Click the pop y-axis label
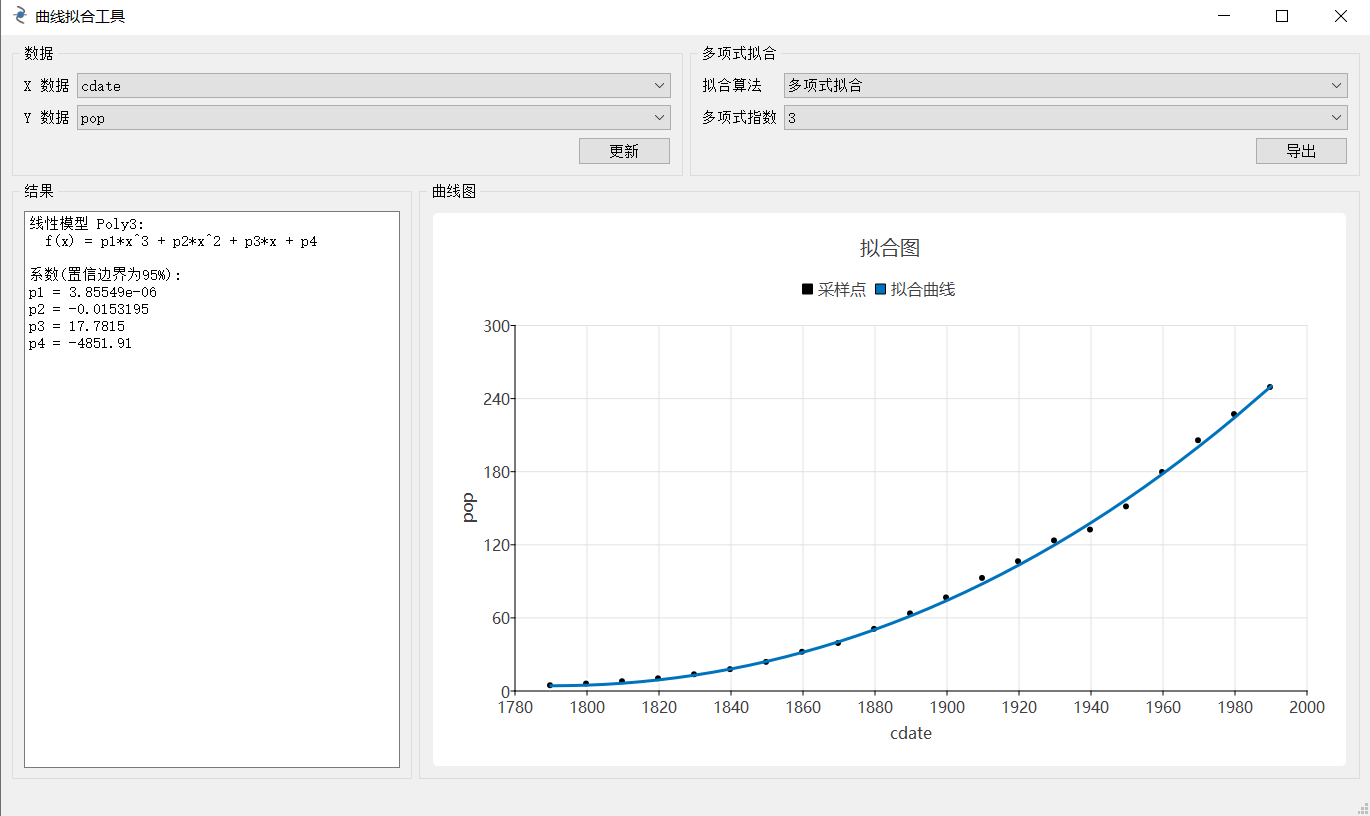The image size is (1370, 816). coord(469,508)
